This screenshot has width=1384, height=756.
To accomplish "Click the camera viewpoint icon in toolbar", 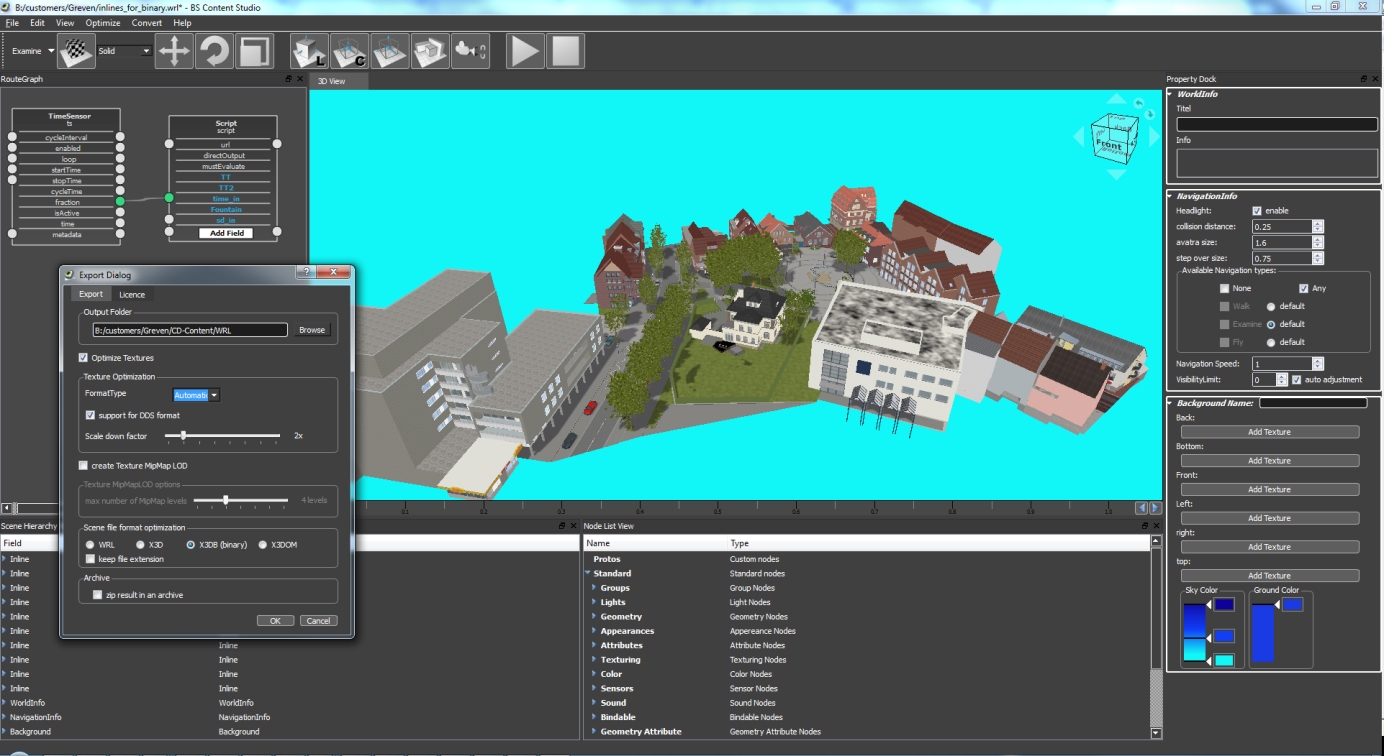I will coord(470,51).
